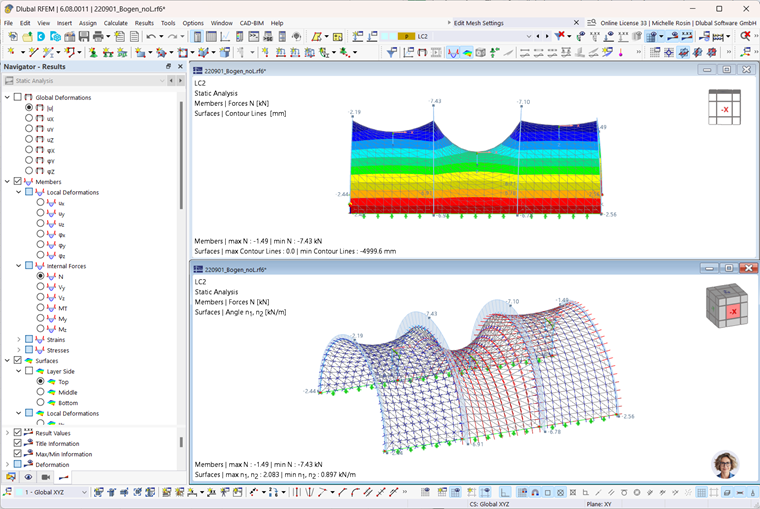Expand the Stresses tree node

tap(18, 350)
